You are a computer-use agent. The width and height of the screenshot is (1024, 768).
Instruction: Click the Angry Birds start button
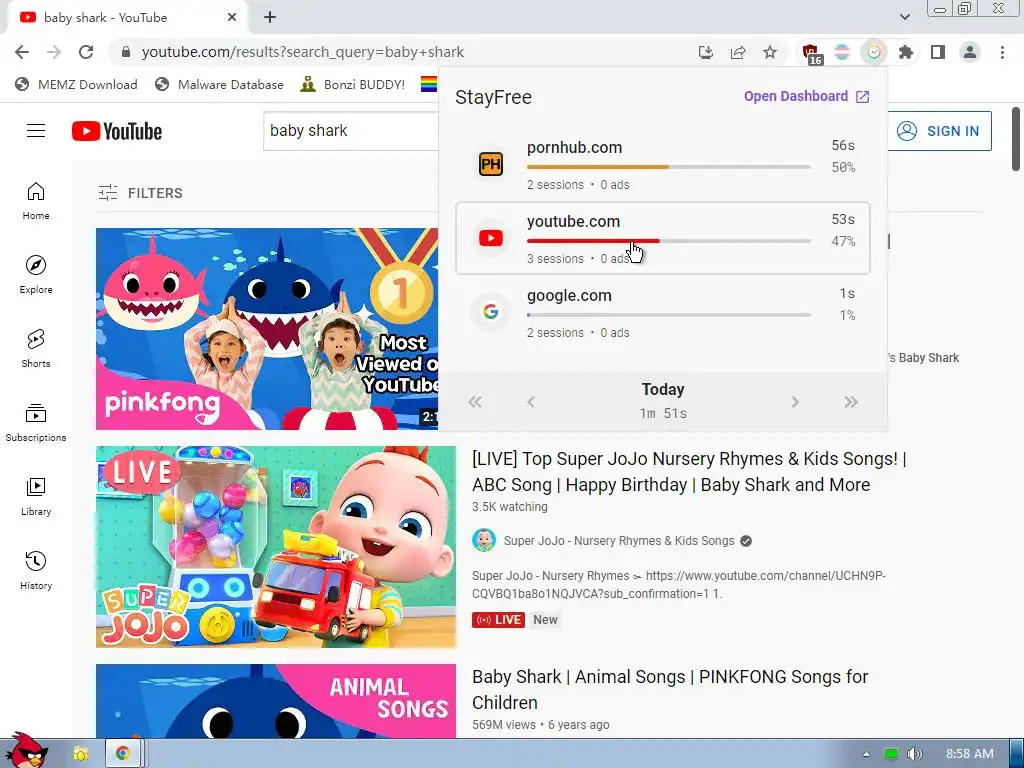25,750
